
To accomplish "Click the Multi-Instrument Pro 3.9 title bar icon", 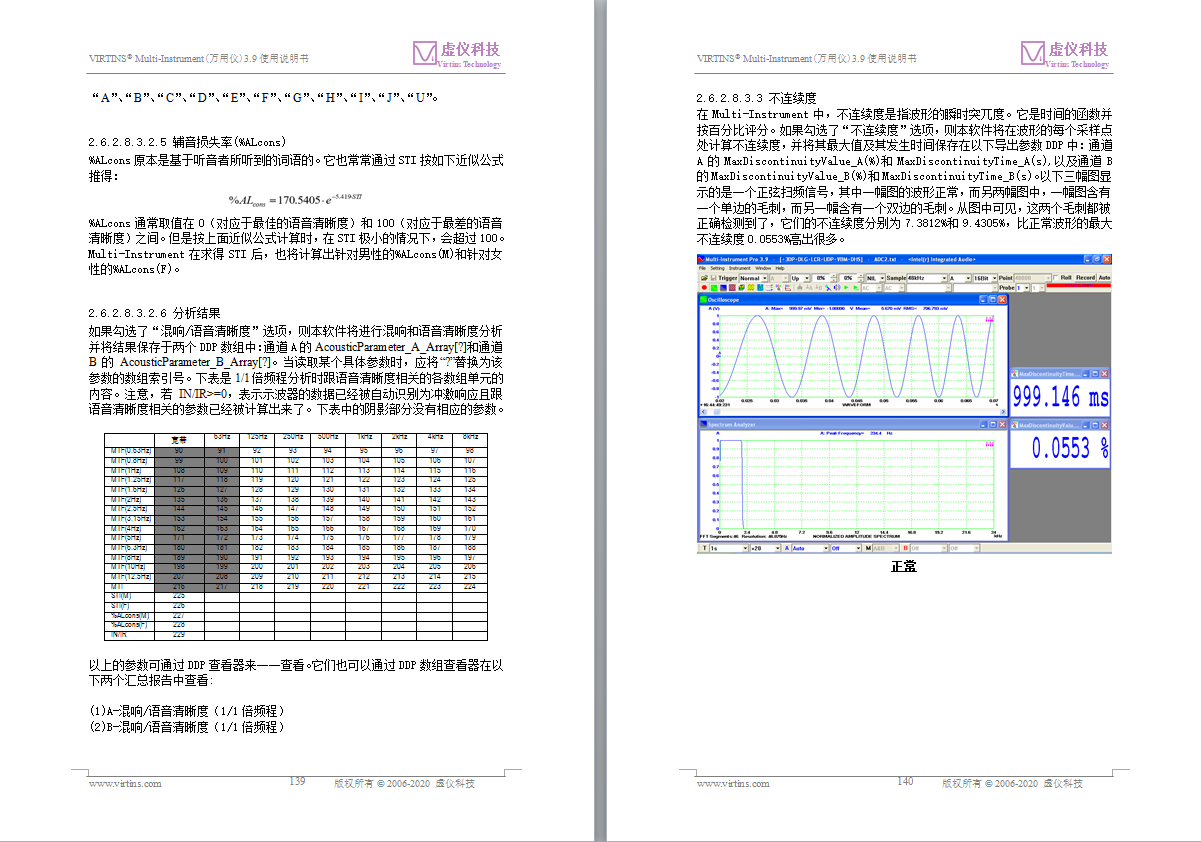I will pos(700,259).
